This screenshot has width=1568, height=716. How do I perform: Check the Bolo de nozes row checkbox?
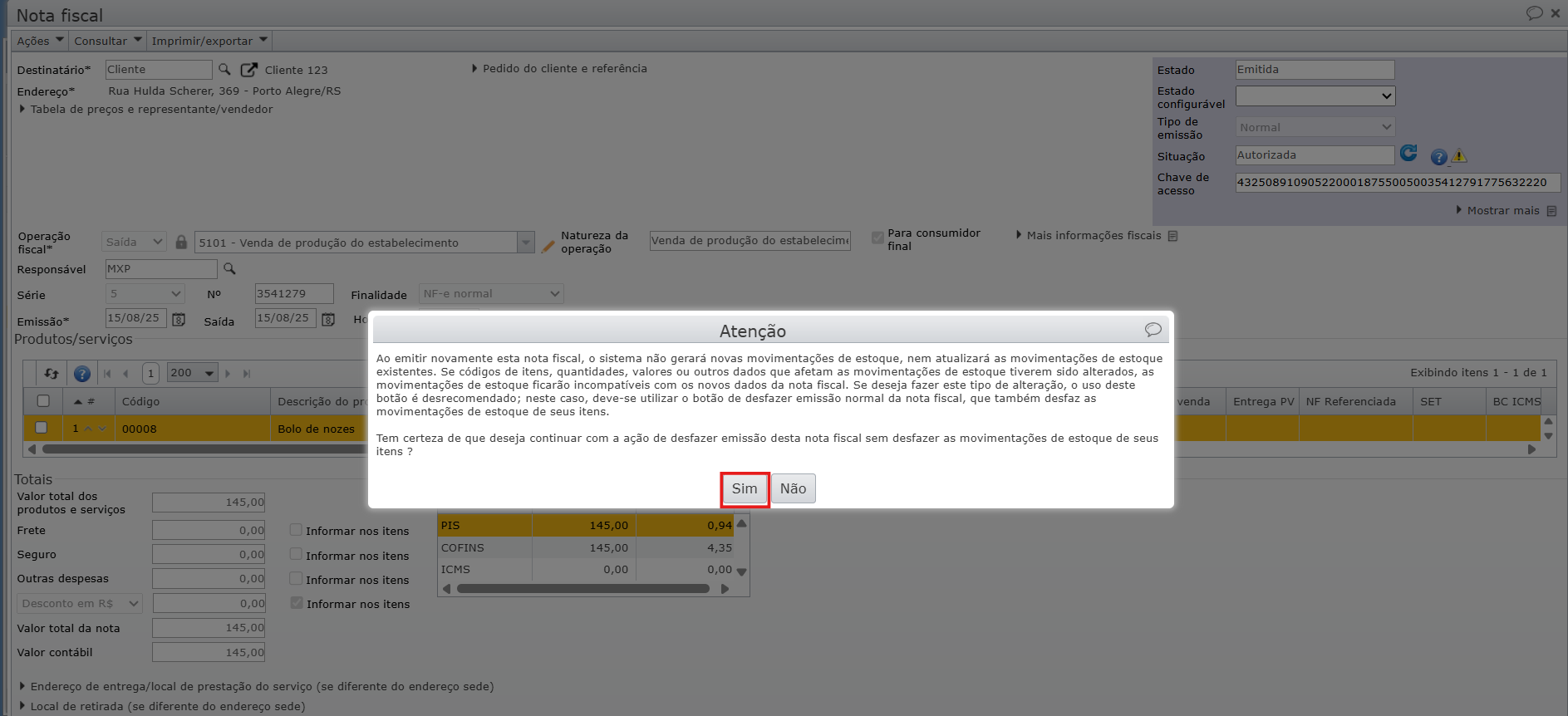click(41, 428)
